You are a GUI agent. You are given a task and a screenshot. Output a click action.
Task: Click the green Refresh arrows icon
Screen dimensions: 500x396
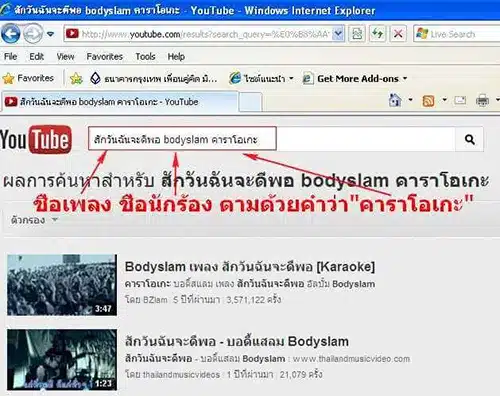click(377, 34)
